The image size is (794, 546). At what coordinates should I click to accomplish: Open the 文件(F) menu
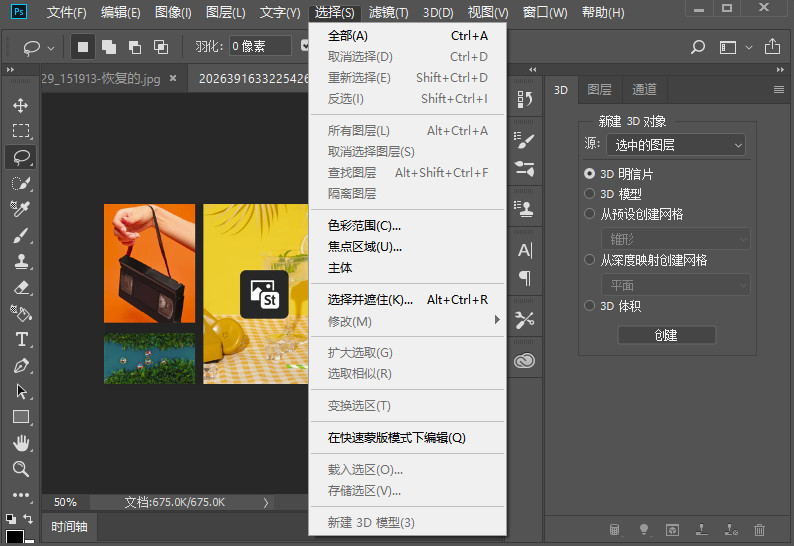point(66,12)
